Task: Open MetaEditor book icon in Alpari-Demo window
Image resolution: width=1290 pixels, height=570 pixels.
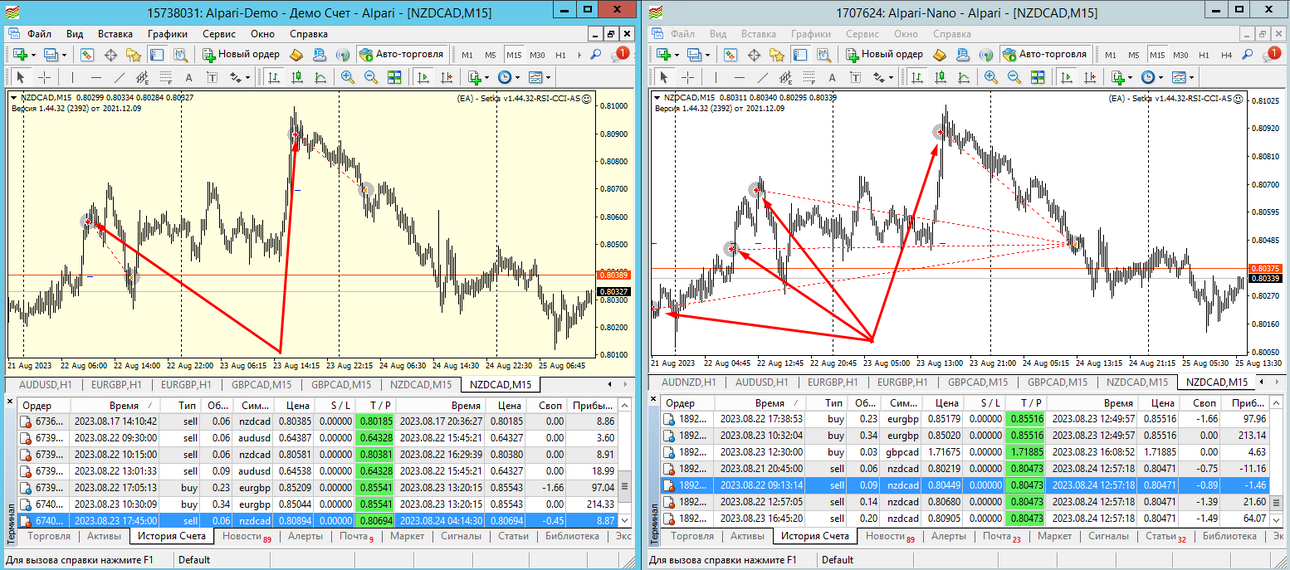Action: (x=296, y=54)
